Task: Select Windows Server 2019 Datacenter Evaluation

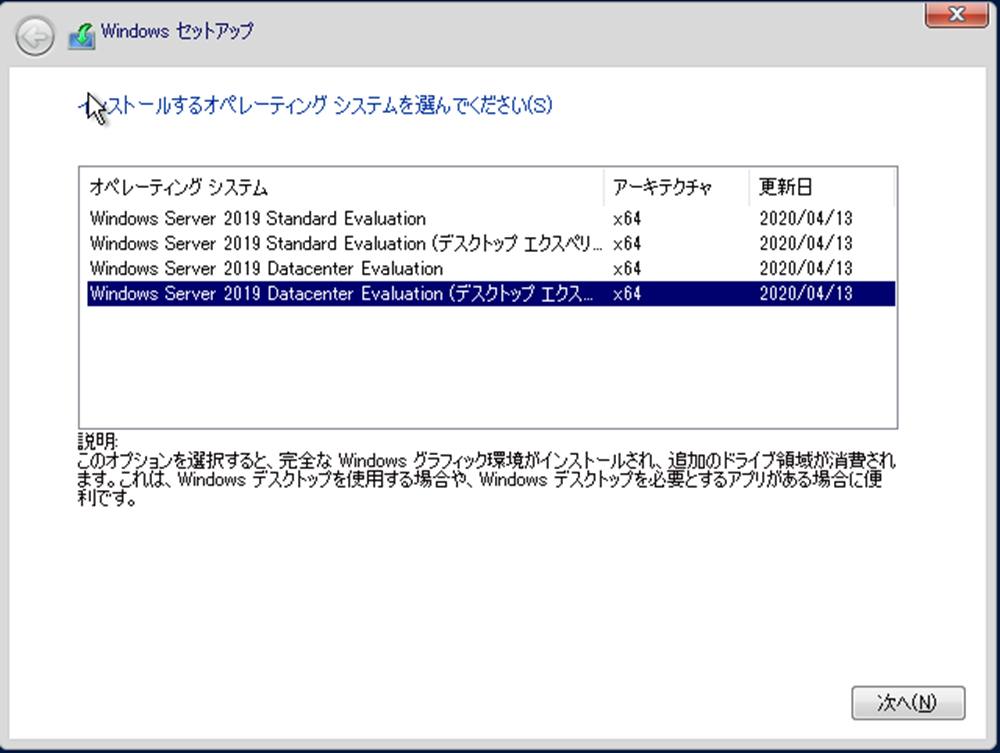Action: pos(266,268)
